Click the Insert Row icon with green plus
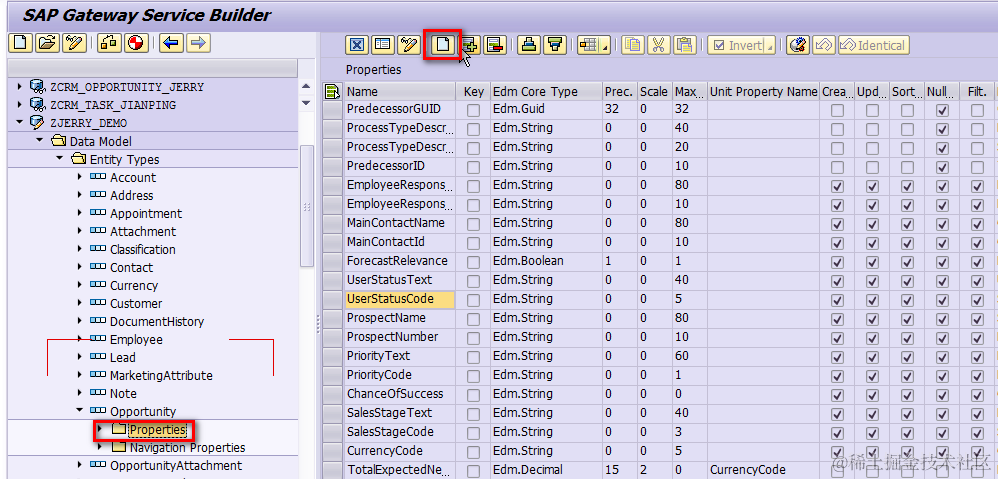This screenshot has width=998, height=479. click(x=470, y=45)
